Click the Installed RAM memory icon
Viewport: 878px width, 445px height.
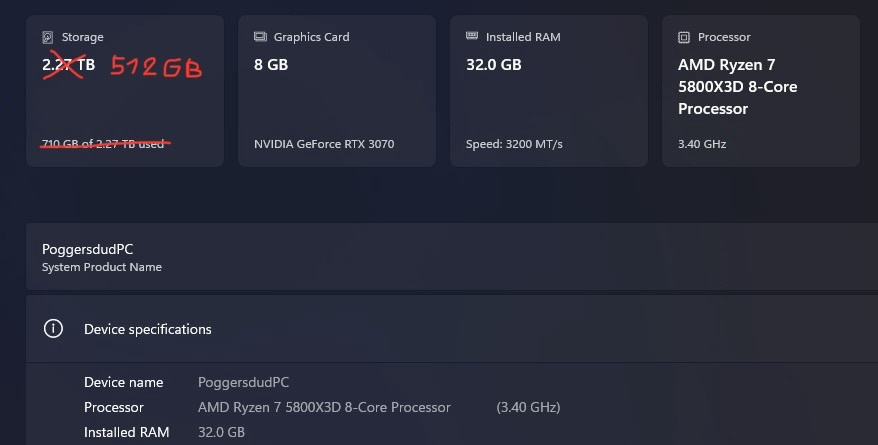[472, 37]
